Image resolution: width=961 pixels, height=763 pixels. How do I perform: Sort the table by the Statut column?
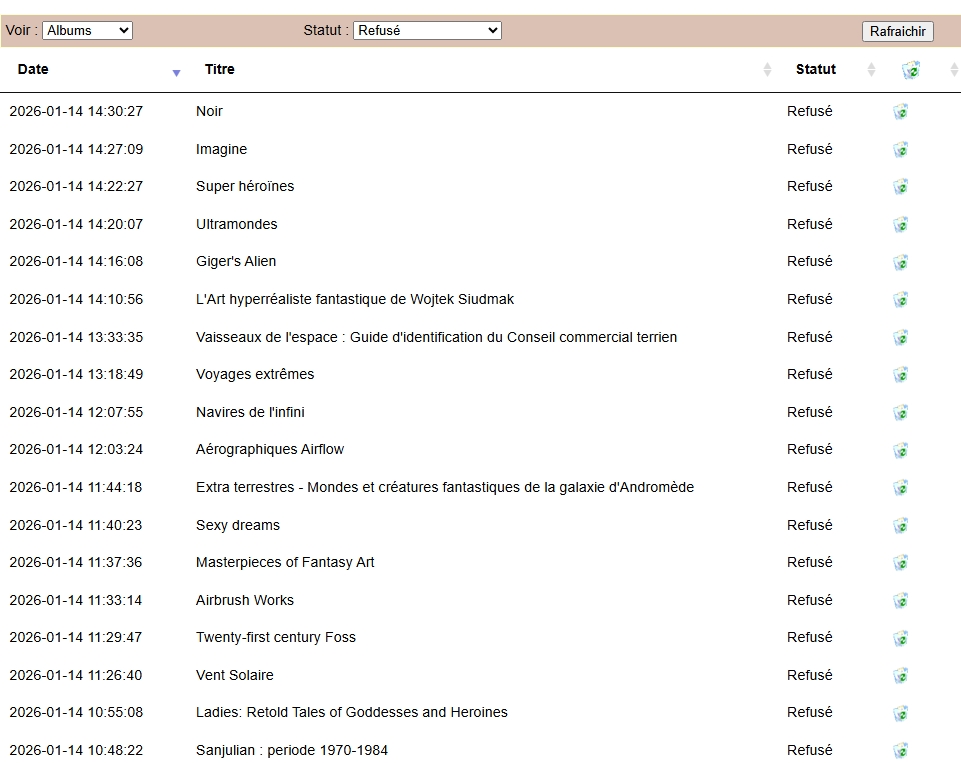pos(816,69)
